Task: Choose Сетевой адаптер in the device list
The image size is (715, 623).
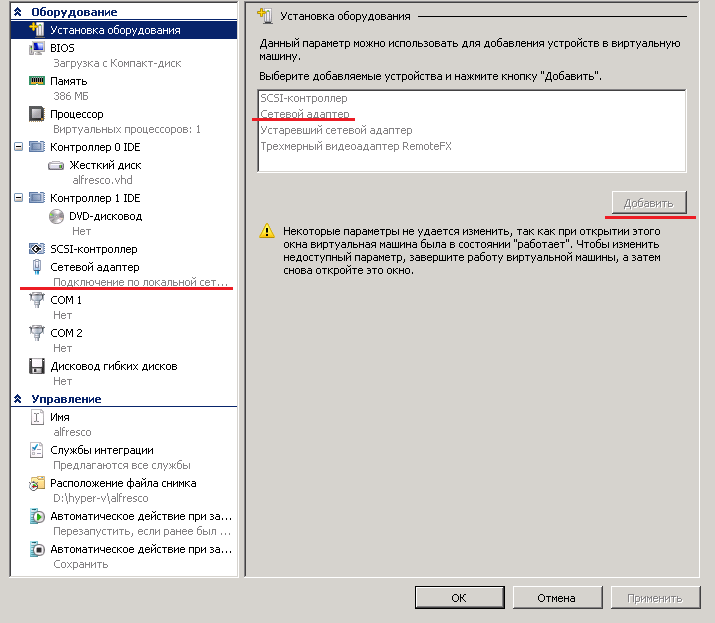Action: (x=305, y=114)
